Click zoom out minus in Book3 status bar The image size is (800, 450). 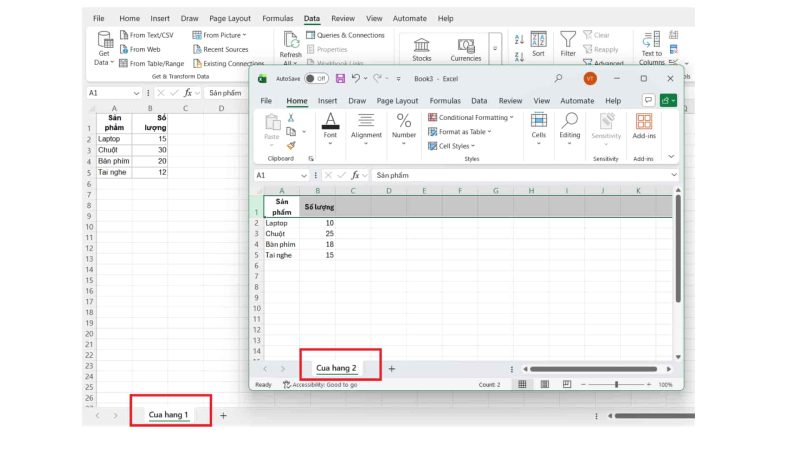pyautogui.click(x=583, y=384)
